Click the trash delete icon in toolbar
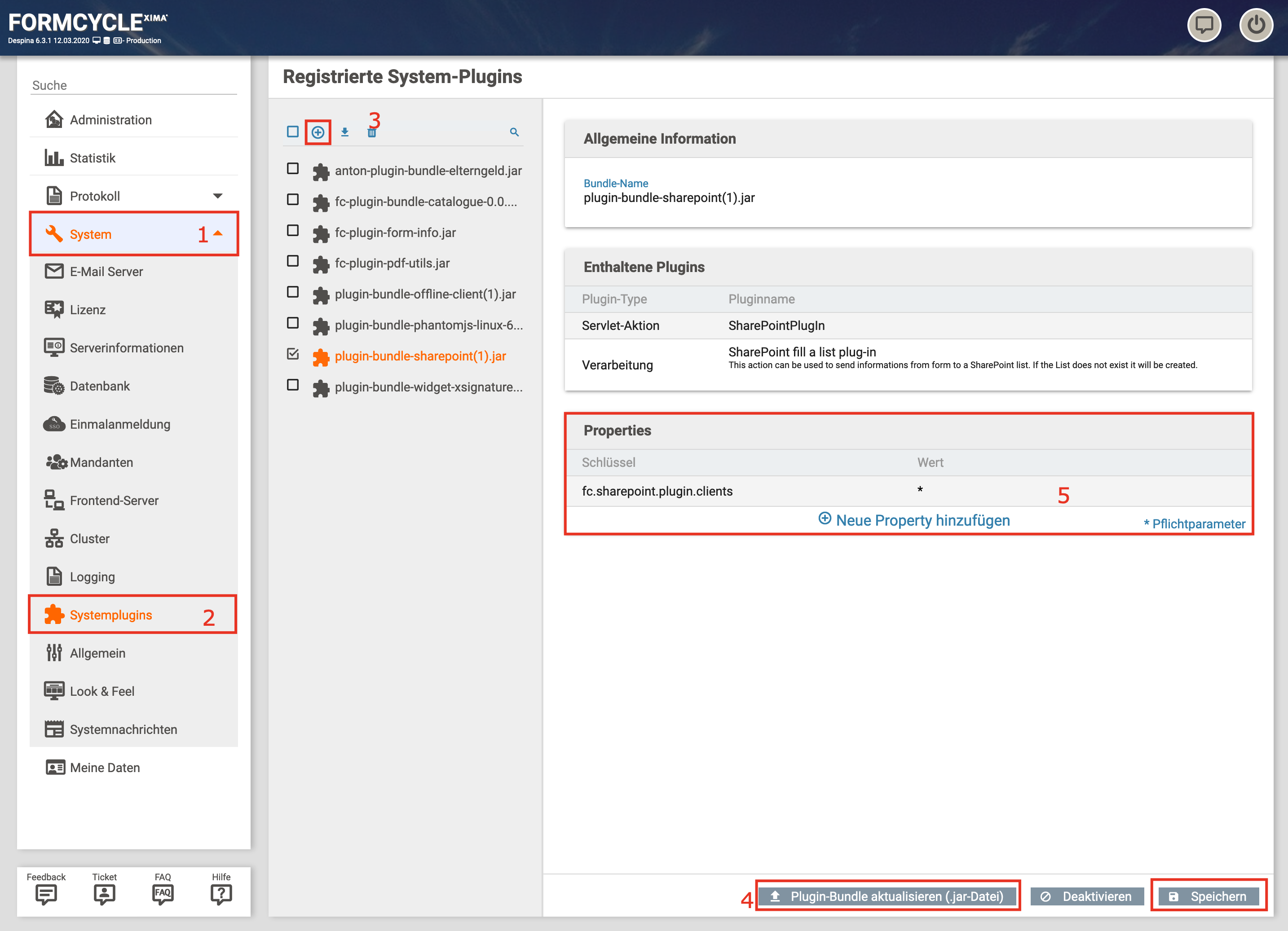Image resolution: width=1288 pixels, height=931 pixels. tap(371, 133)
